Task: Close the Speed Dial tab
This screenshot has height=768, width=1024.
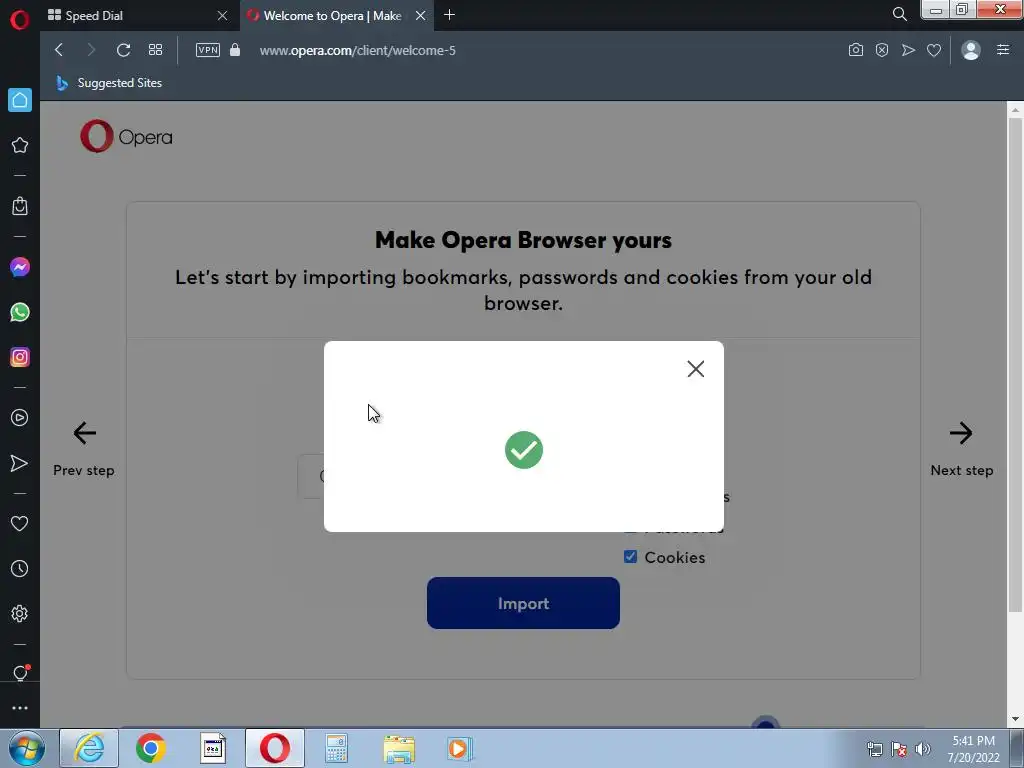Action: [x=223, y=16]
